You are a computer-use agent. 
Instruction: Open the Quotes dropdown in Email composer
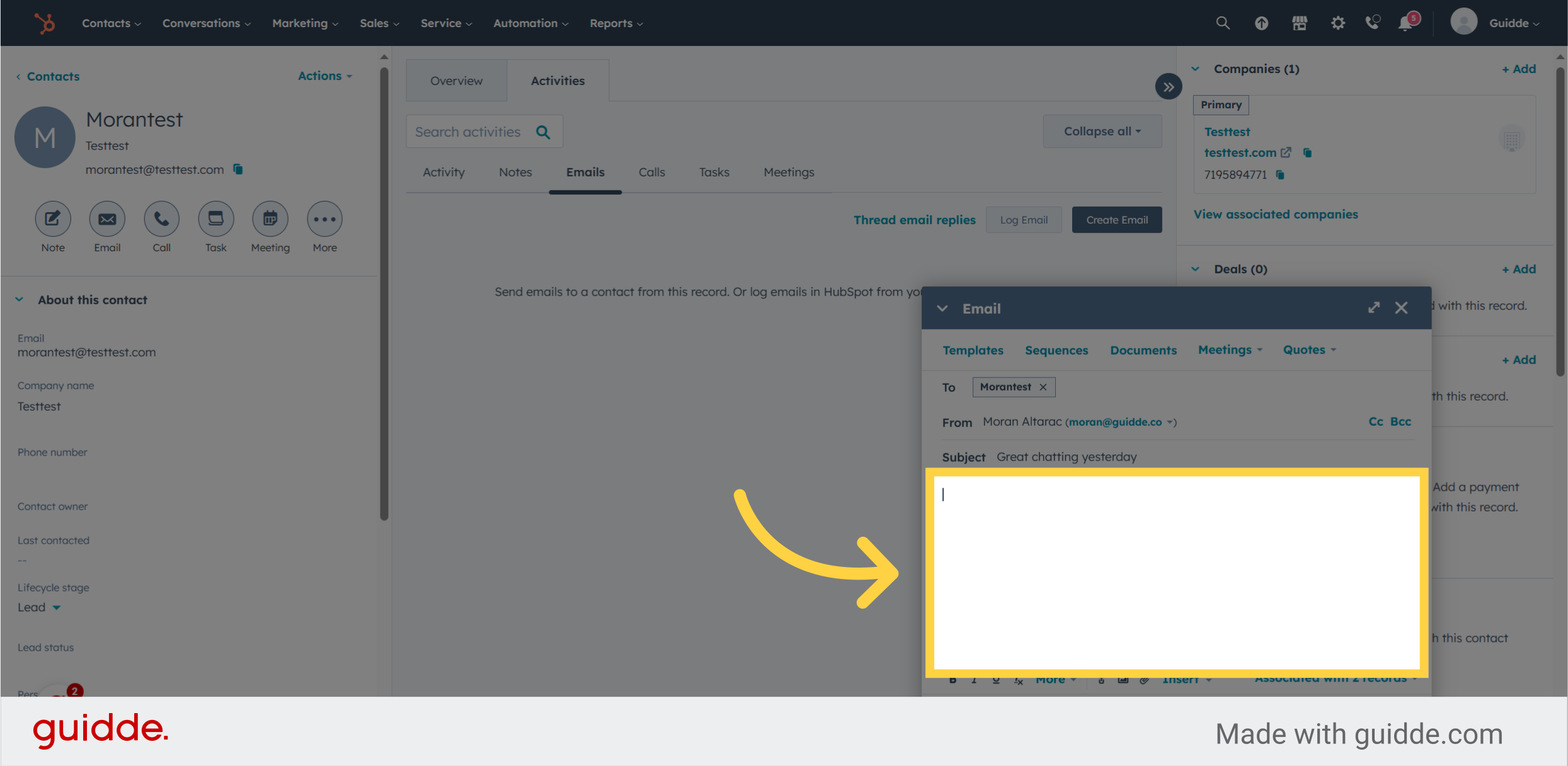[1310, 350]
